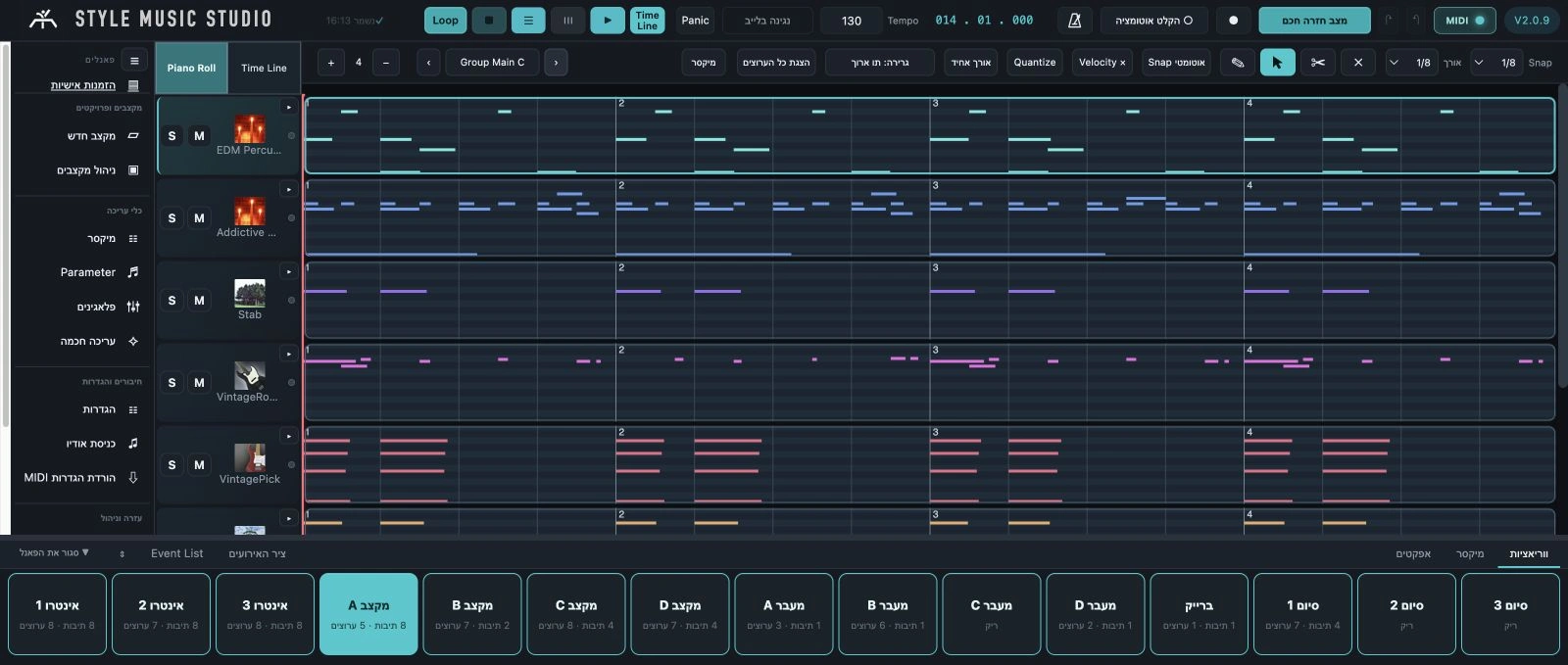Screen dimensions: 1568x665
Task: Click the minus zoom button
Action: coord(386,63)
